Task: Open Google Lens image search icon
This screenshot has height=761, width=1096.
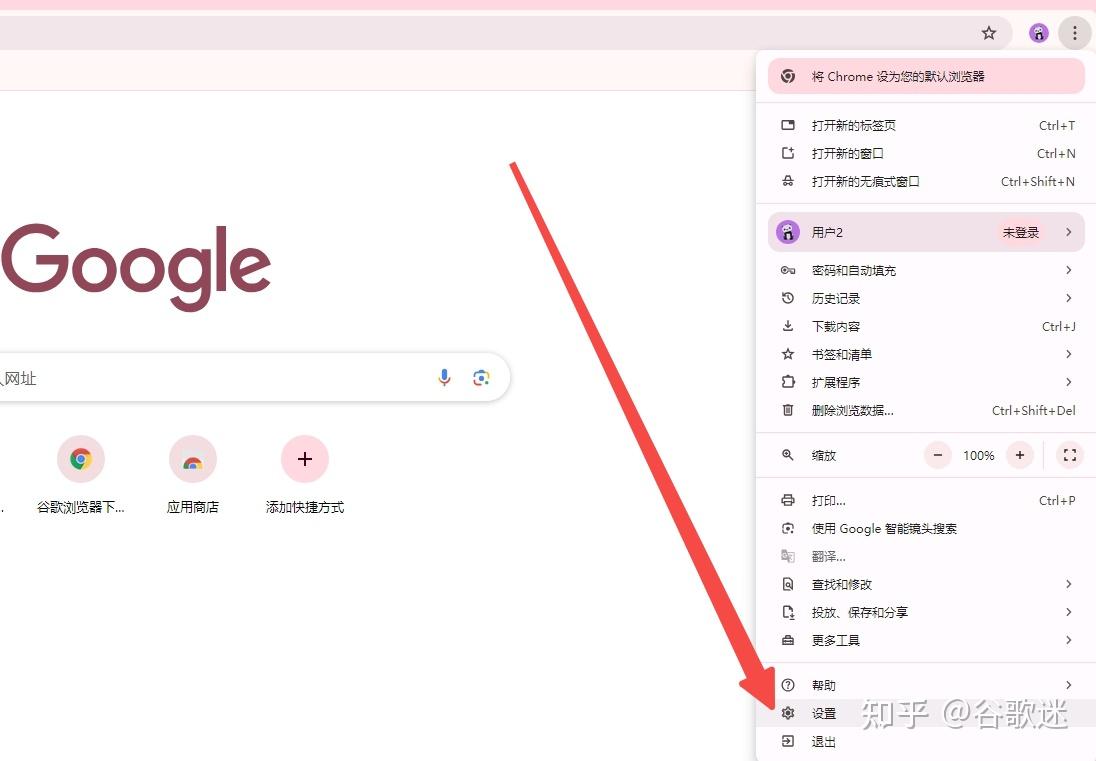Action: point(481,377)
